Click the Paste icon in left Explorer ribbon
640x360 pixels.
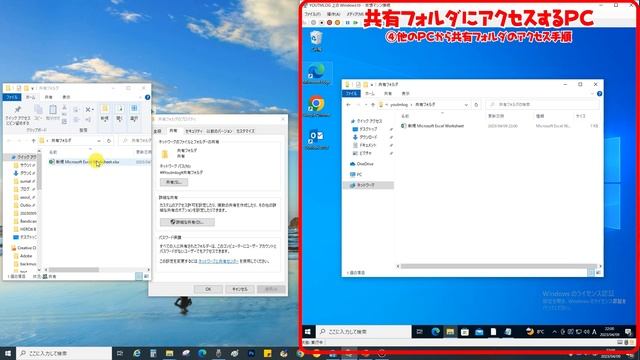(x=53, y=109)
